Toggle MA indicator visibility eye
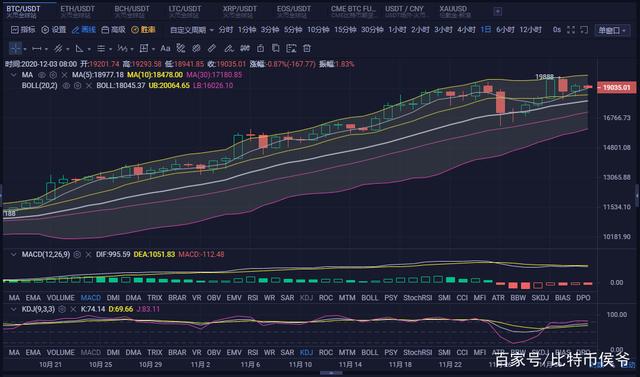640x377 pixels. 42,75
